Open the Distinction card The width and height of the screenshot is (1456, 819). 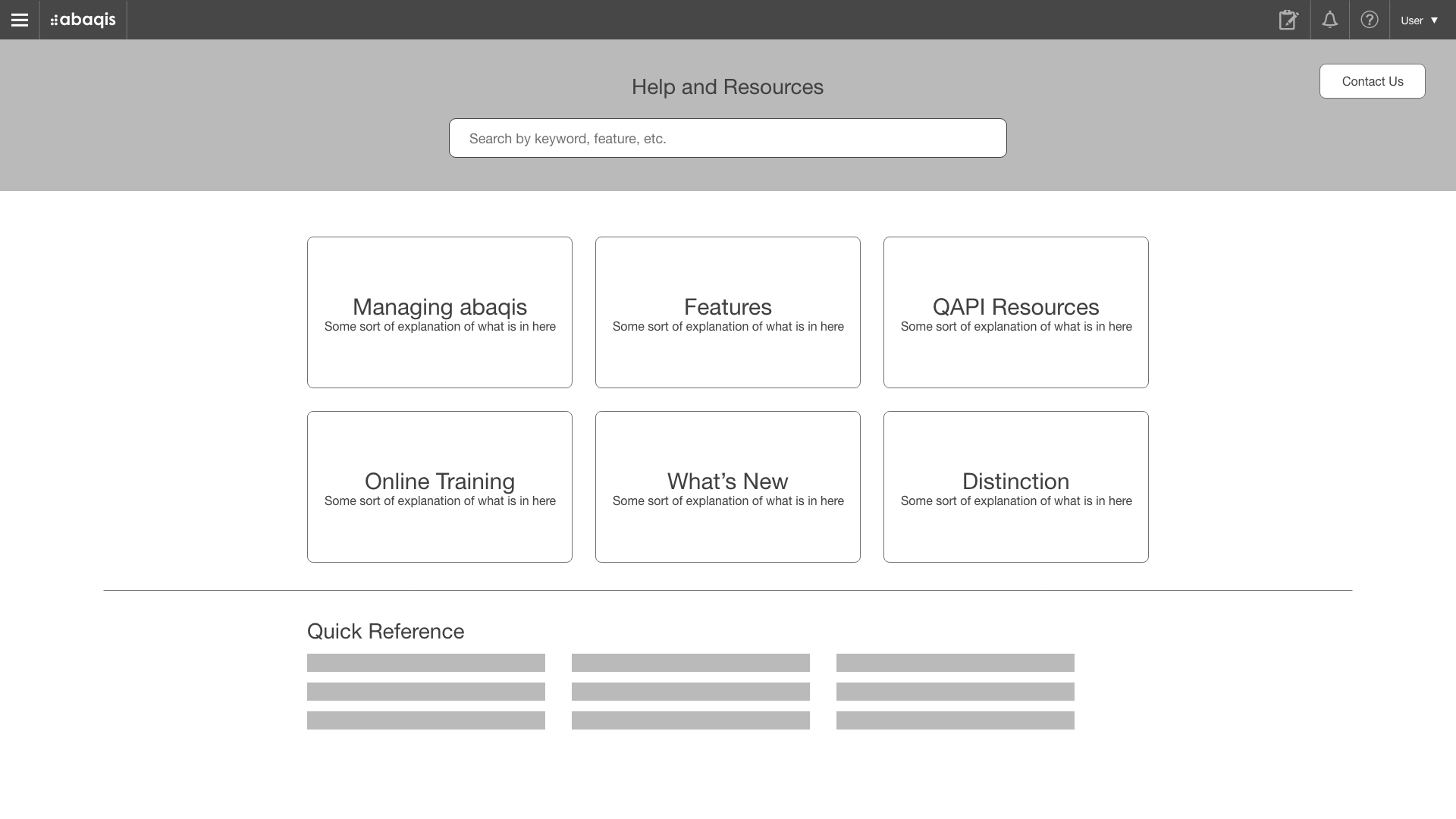pos(1016,487)
